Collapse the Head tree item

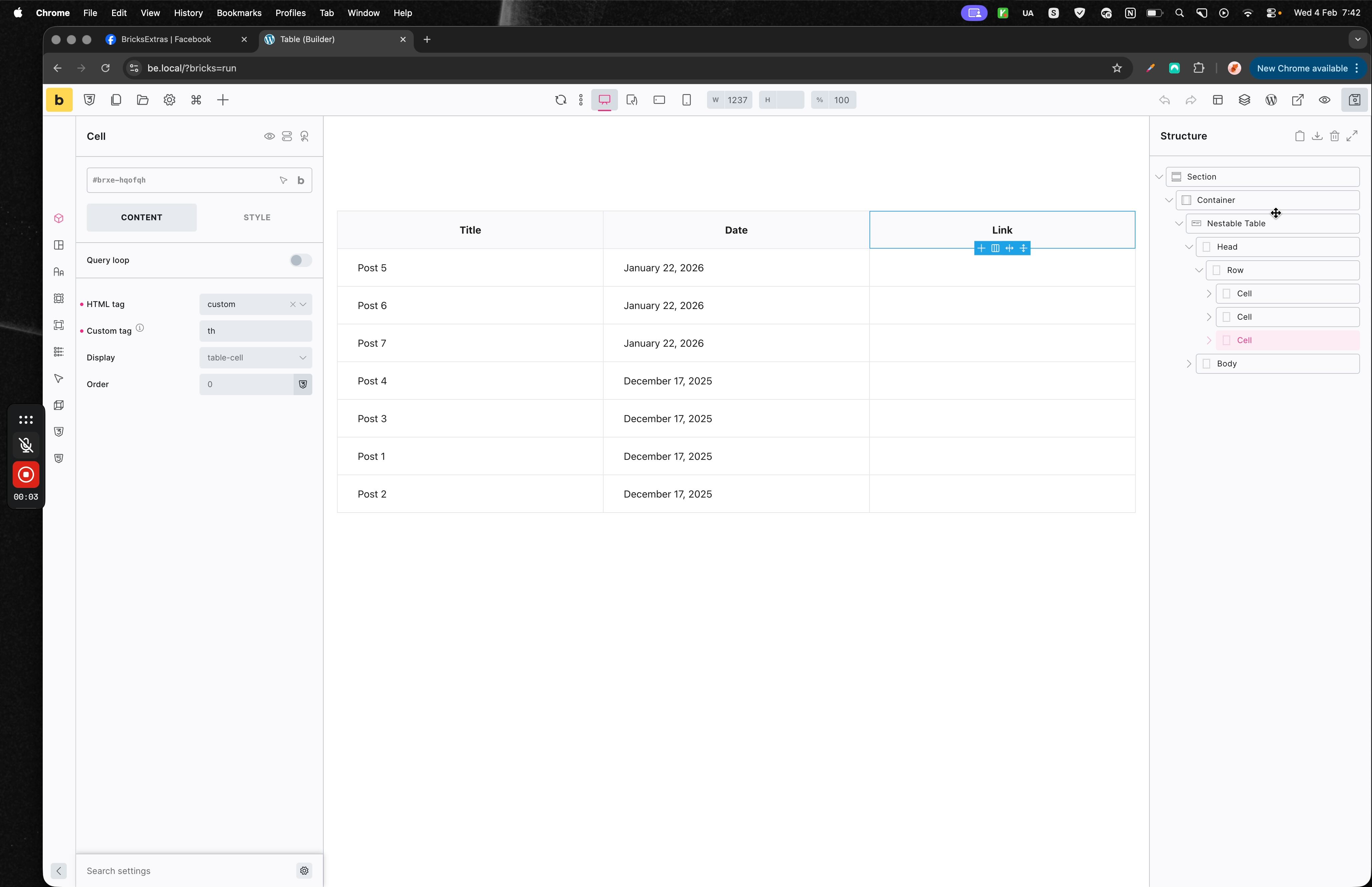(x=1189, y=247)
